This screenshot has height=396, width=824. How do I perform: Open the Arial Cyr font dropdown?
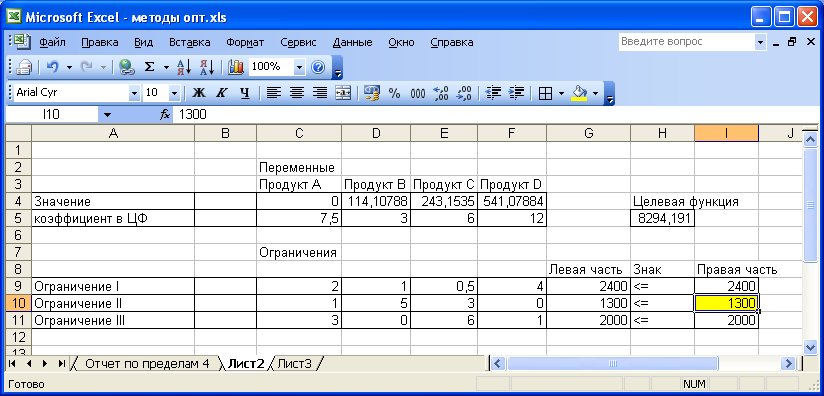pyautogui.click(x=135, y=93)
